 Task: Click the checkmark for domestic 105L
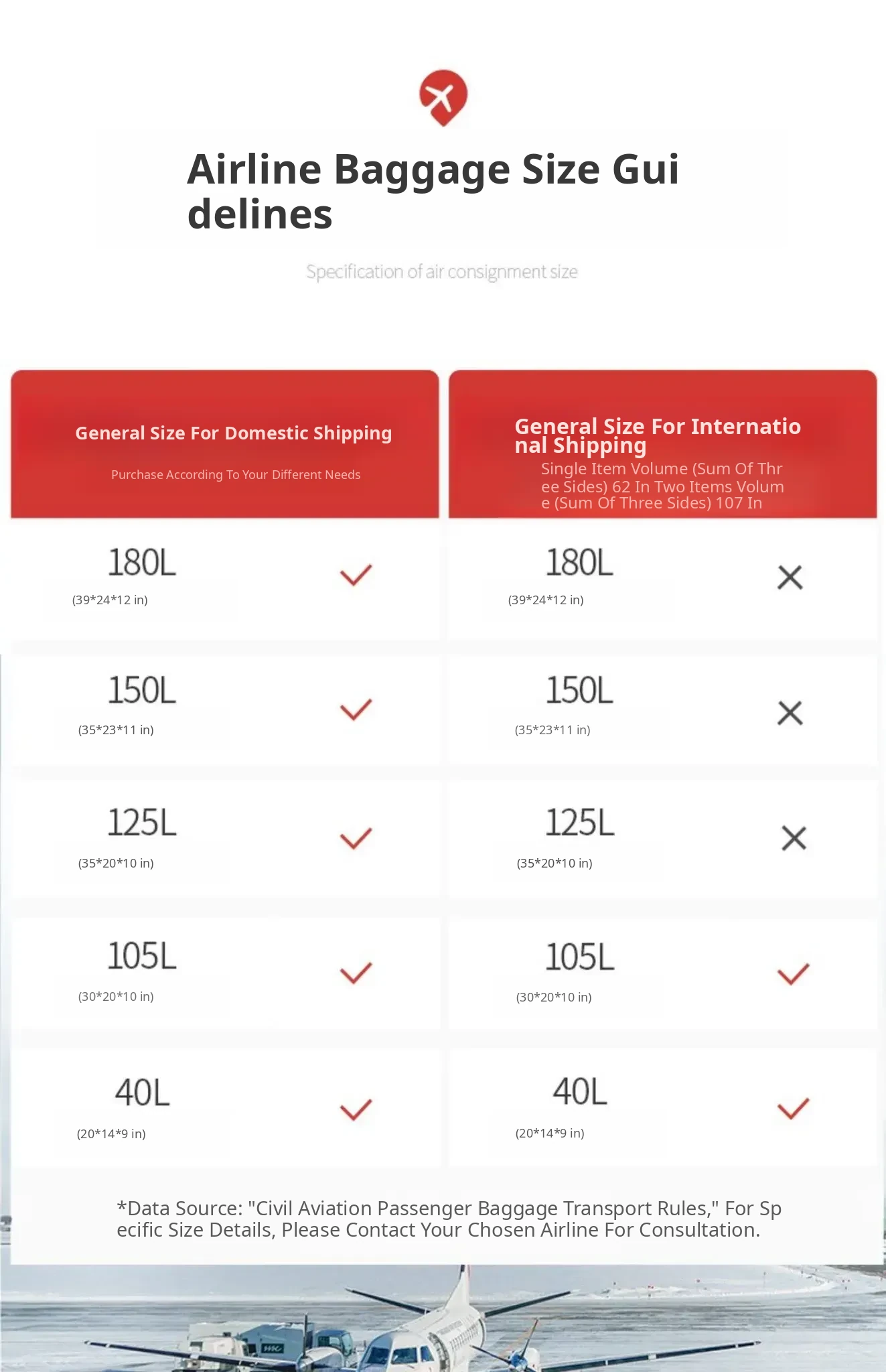[x=356, y=973]
